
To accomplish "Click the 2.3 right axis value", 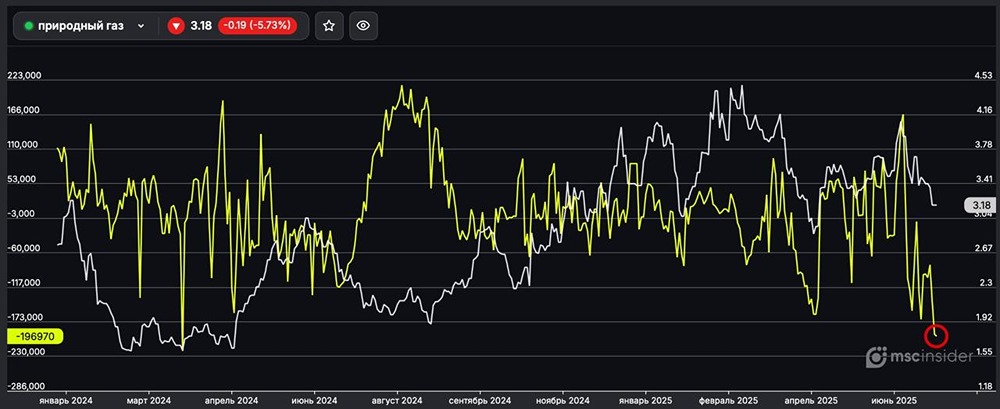I will (x=985, y=283).
